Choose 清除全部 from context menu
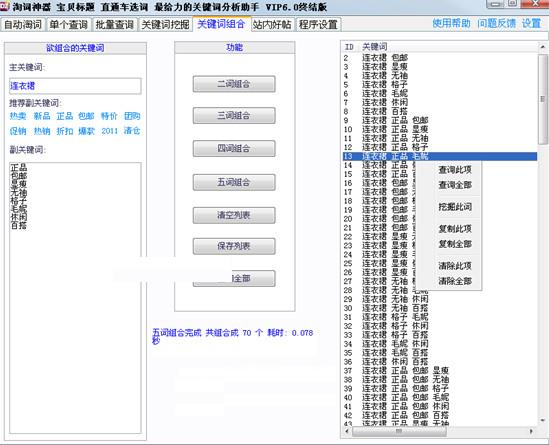 (455, 281)
